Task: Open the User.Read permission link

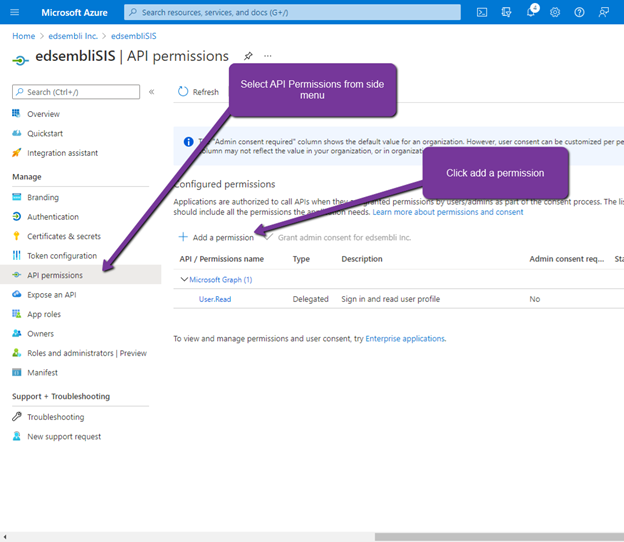Action: (x=215, y=299)
